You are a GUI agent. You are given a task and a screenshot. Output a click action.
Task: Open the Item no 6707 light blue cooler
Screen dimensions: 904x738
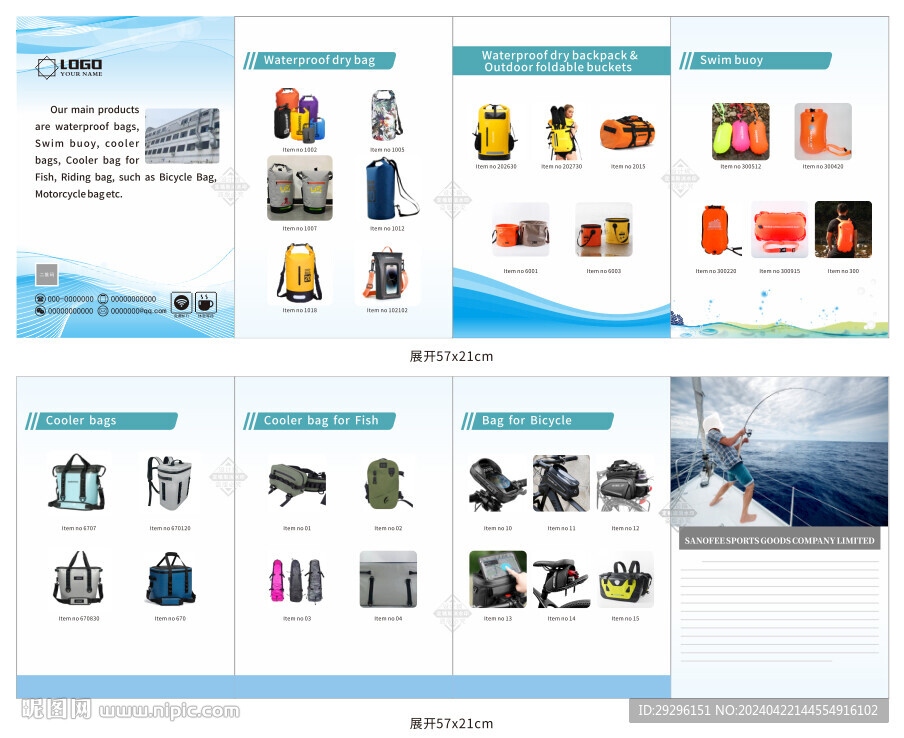(79, 482)
